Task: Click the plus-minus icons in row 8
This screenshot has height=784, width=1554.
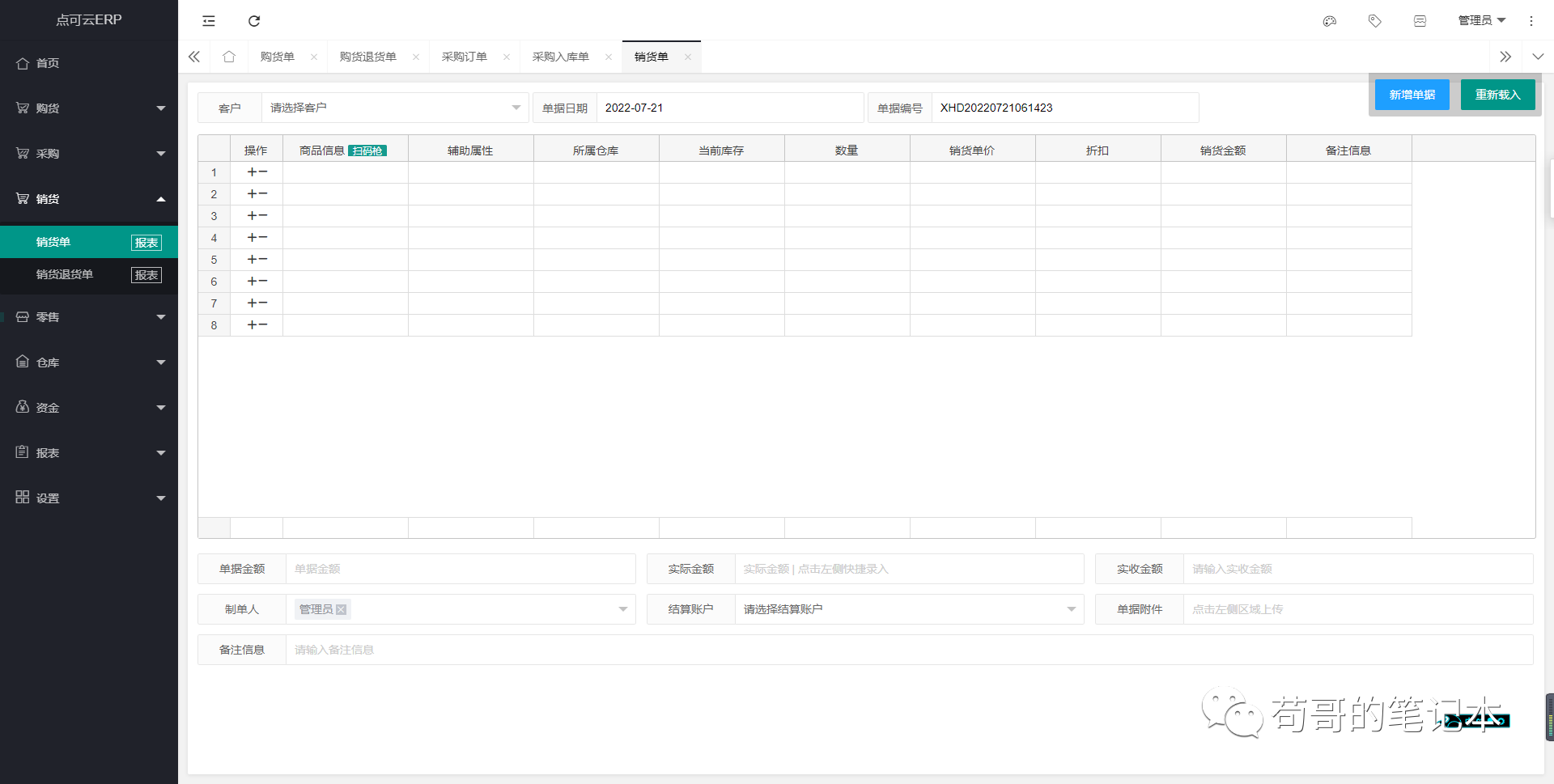Action: 257,325
